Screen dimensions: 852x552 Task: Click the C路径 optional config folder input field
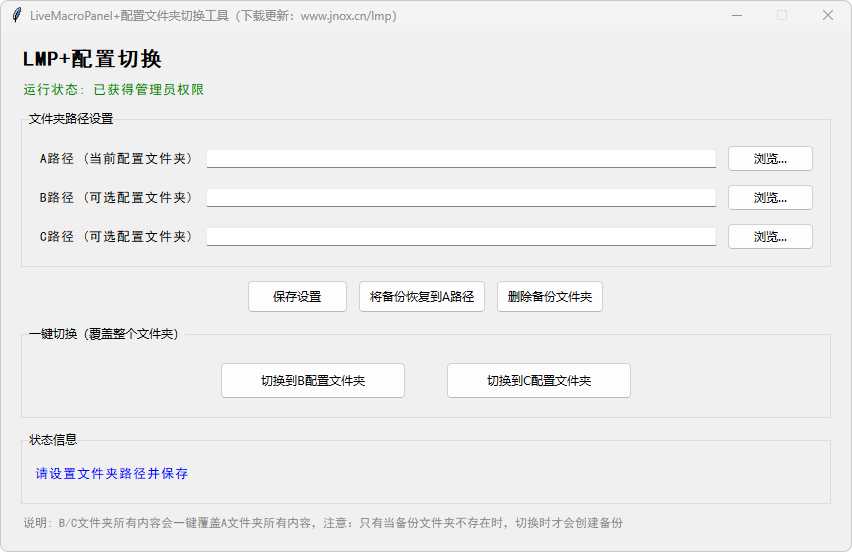461,237
